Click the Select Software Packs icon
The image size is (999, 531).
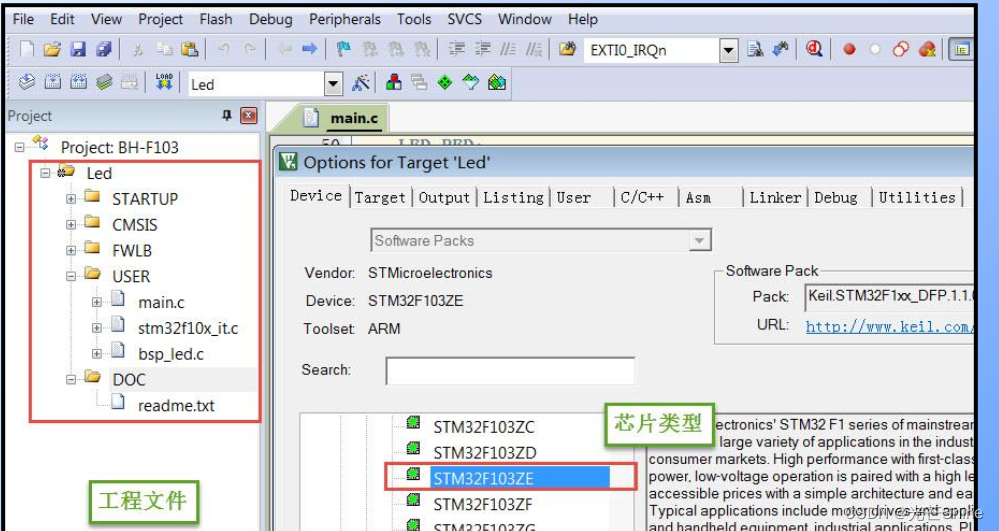point(471,82)
